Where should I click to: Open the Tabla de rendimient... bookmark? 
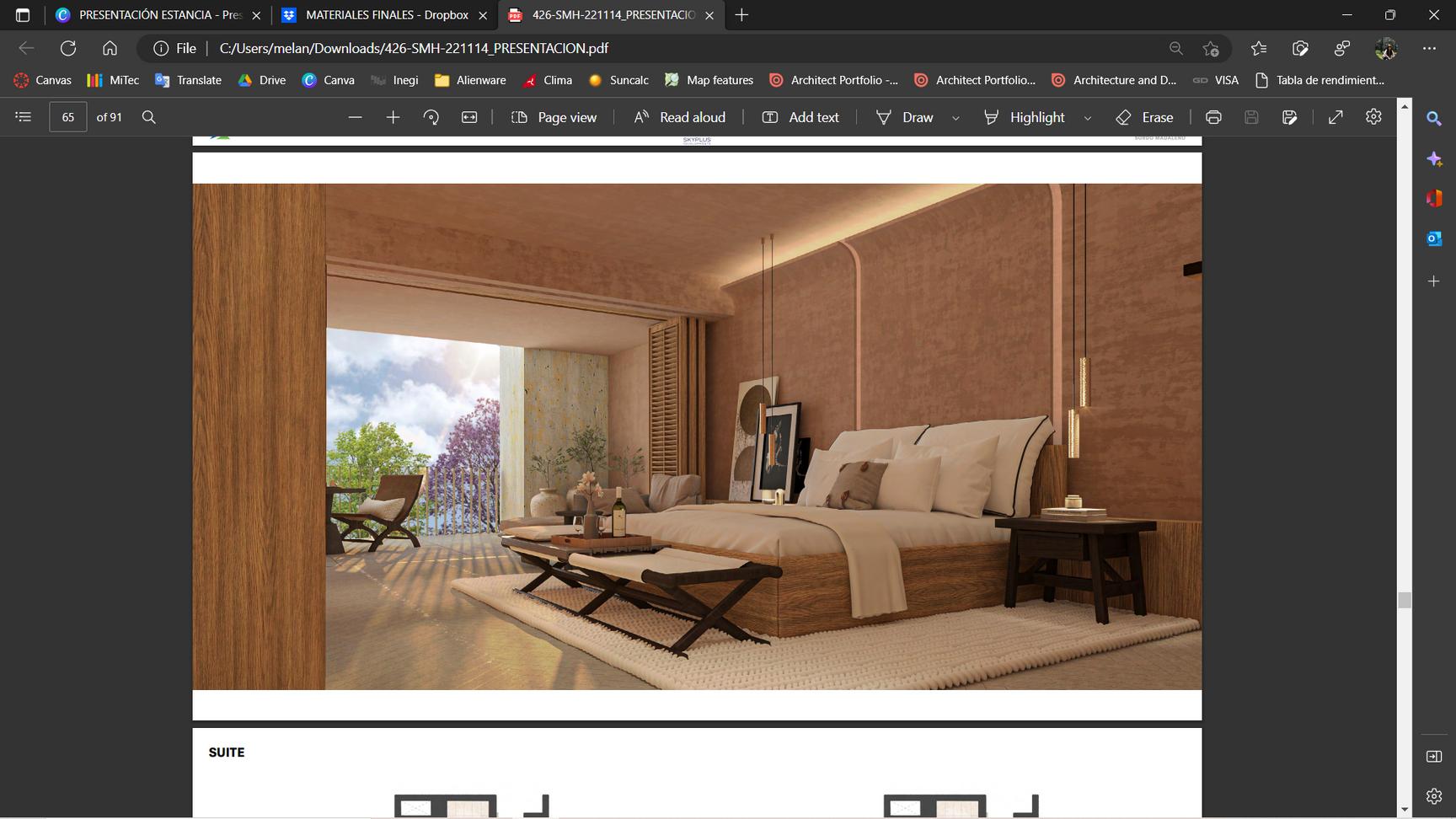pyautogui.click(x=1319, y=80)
